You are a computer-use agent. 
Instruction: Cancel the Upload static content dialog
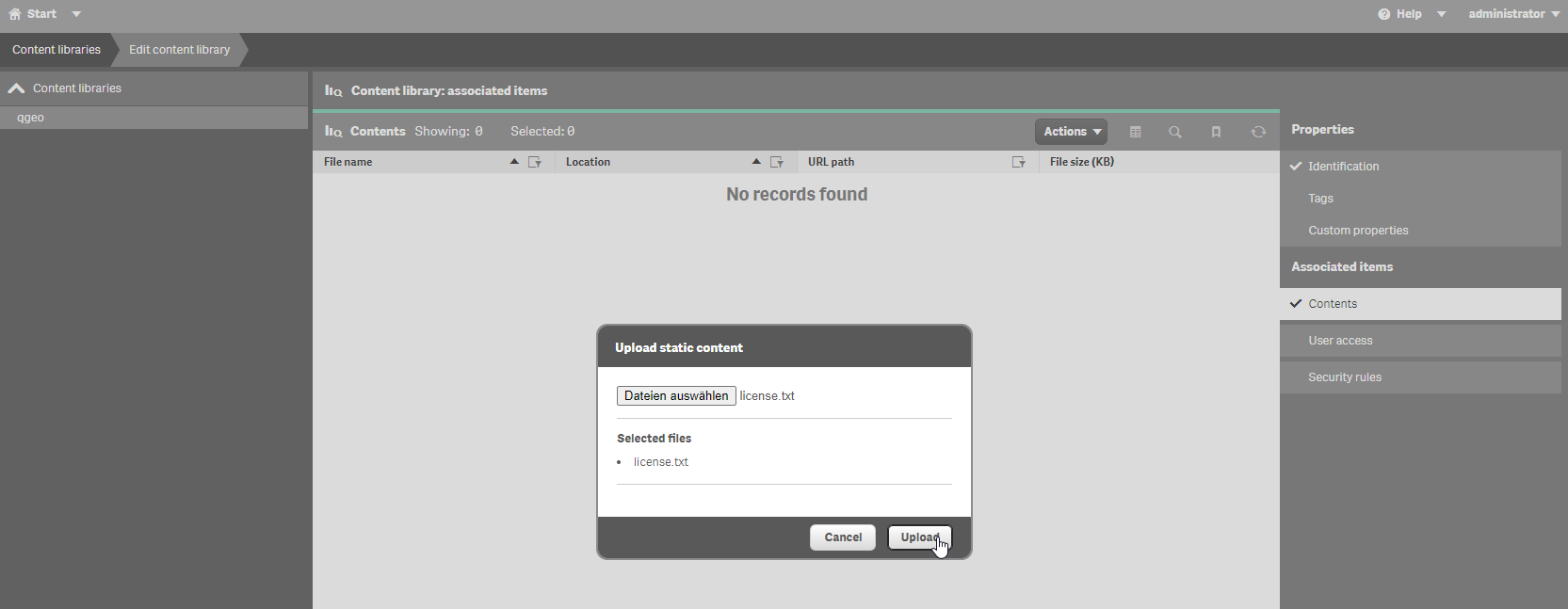[x=842, y=537]
